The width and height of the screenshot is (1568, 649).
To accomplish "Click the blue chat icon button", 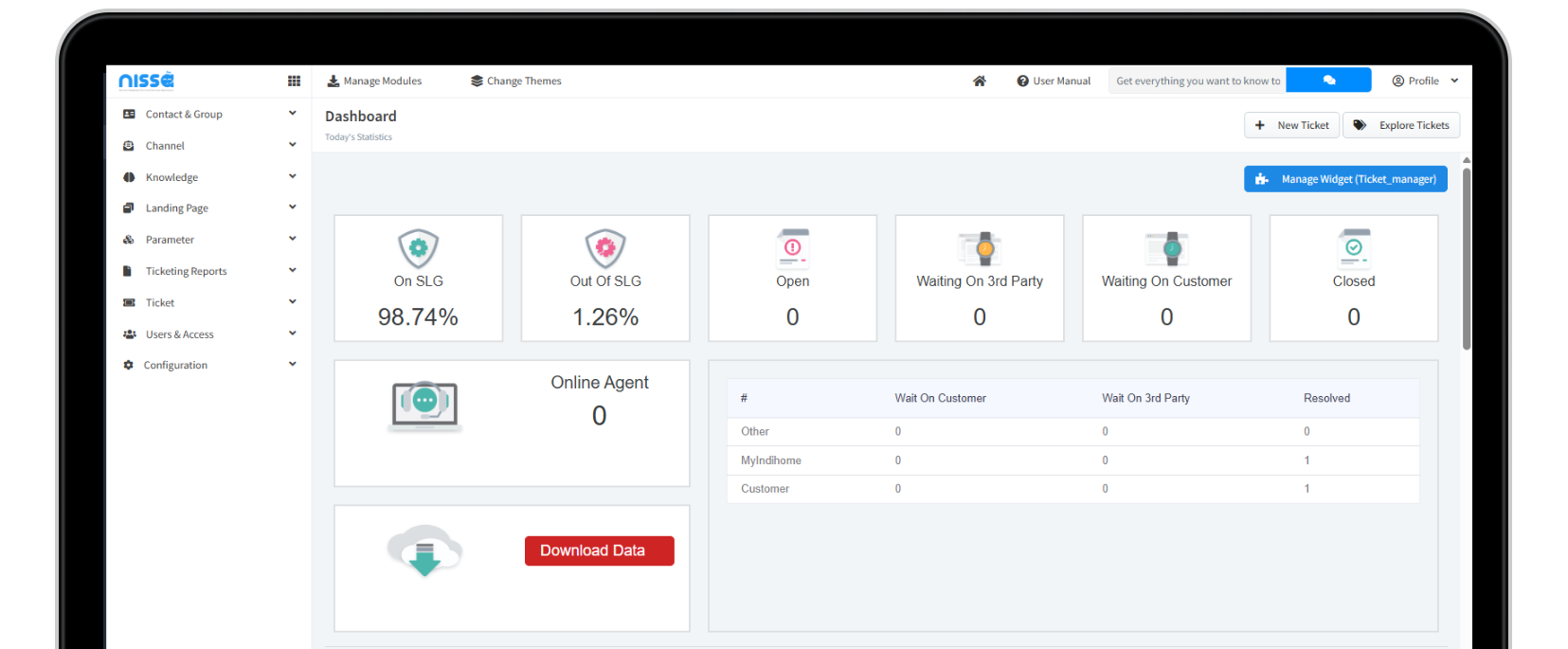I will click(1328, 81).
